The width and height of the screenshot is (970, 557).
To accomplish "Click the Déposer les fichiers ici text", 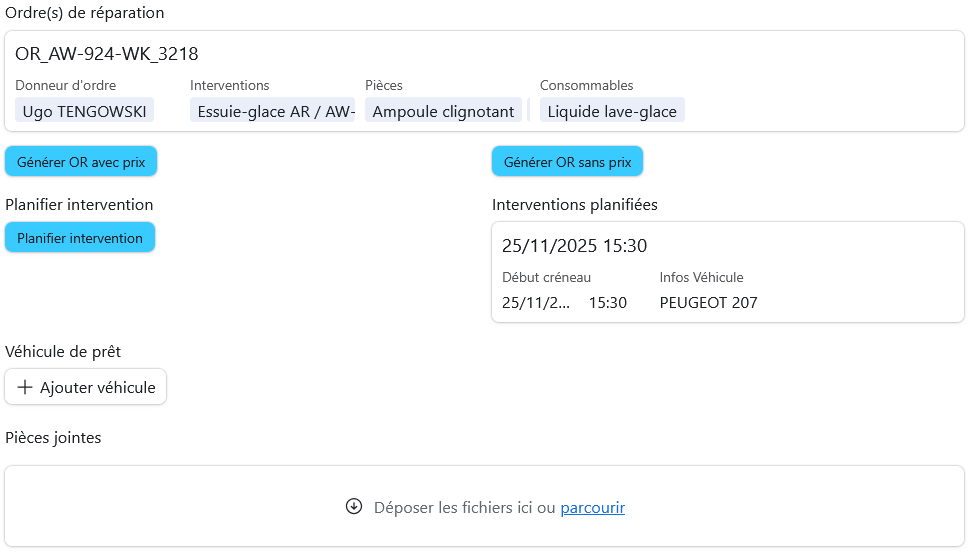I will click(464, 508).
